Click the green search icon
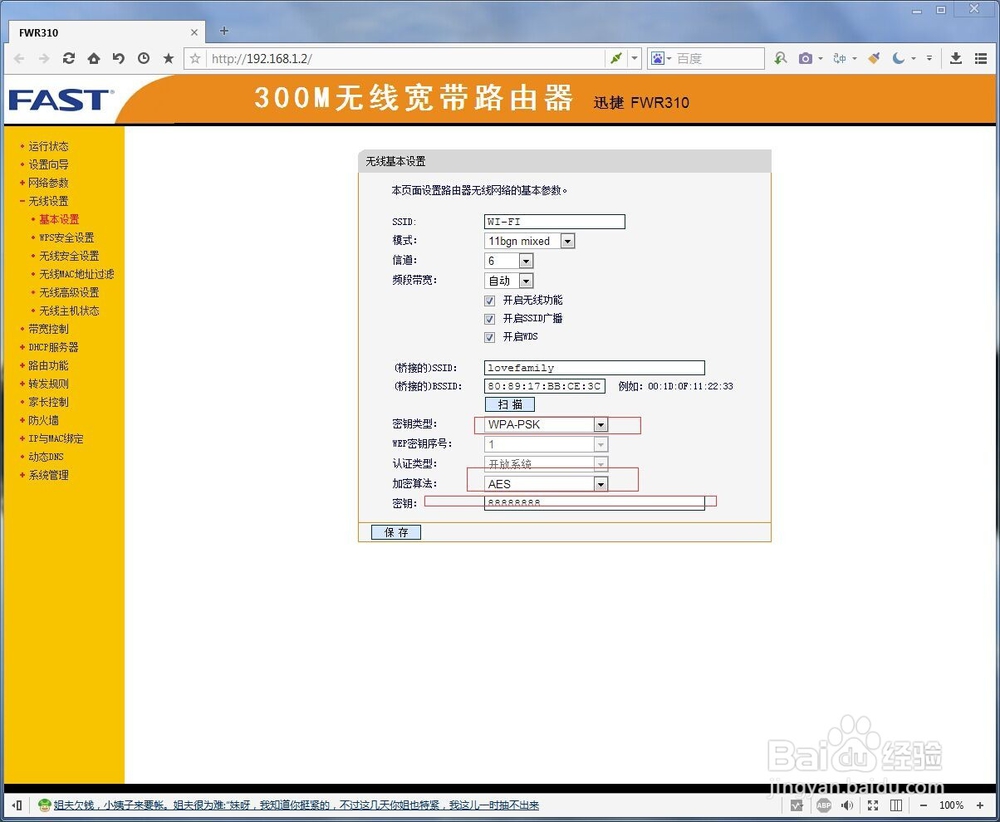Viewport: 1000px width, 822px height. pyautogui.click(x=781, y=59)
